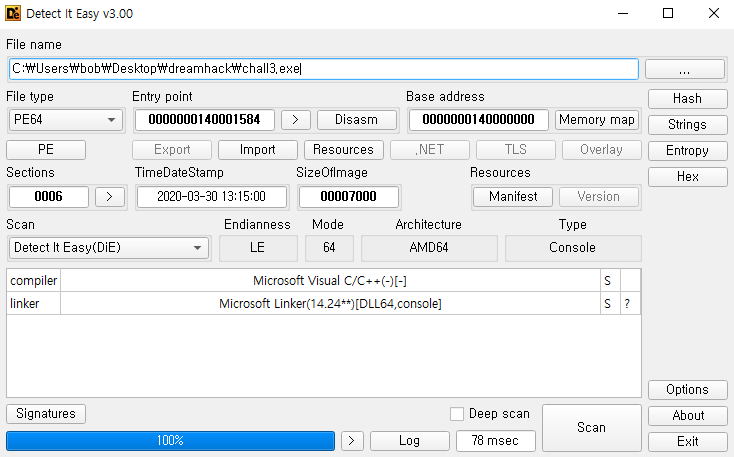Click the S button in linker row
The height and width of the screenshot is (457, 734).
[x=610, y=304]
